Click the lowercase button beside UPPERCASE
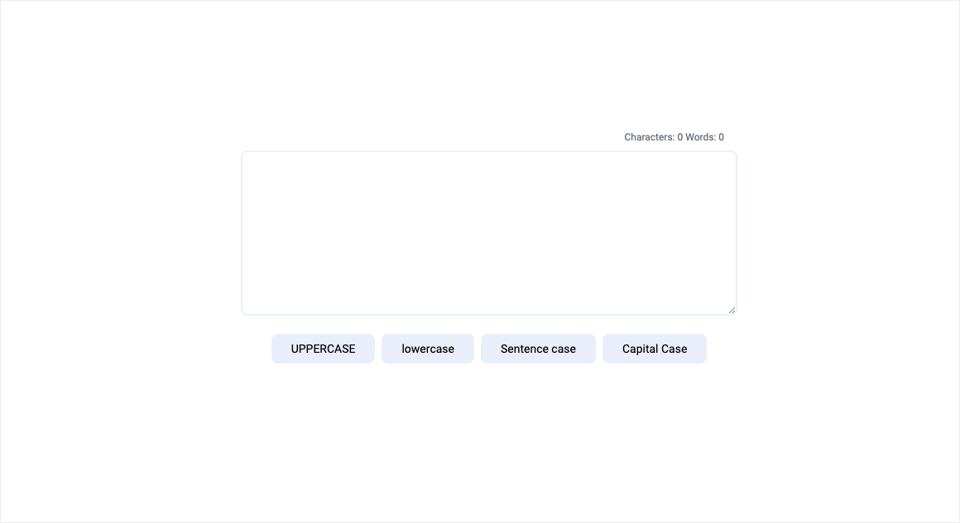 coord(427,348)
